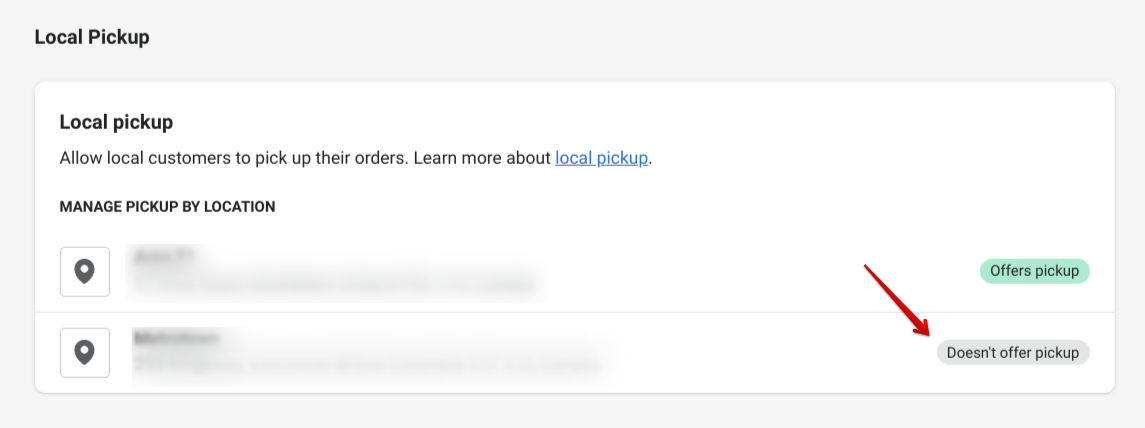Screen dimensions: 1145x428
Task: Click the map pin icon beside Offers pickup location
Action: tap(85, 272)
